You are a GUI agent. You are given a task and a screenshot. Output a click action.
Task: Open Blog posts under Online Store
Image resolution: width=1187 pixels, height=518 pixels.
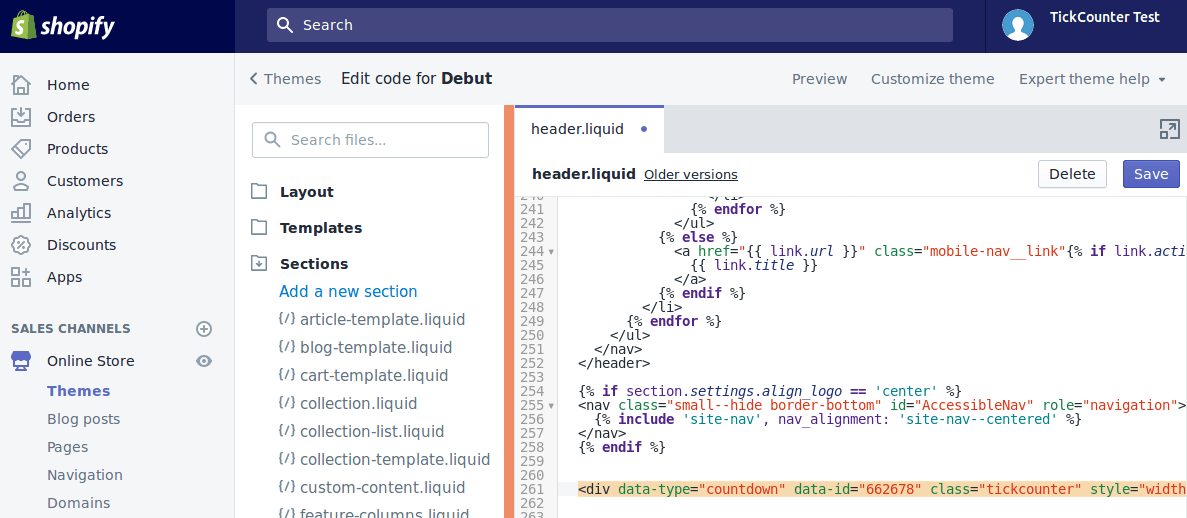pos(83,419)
